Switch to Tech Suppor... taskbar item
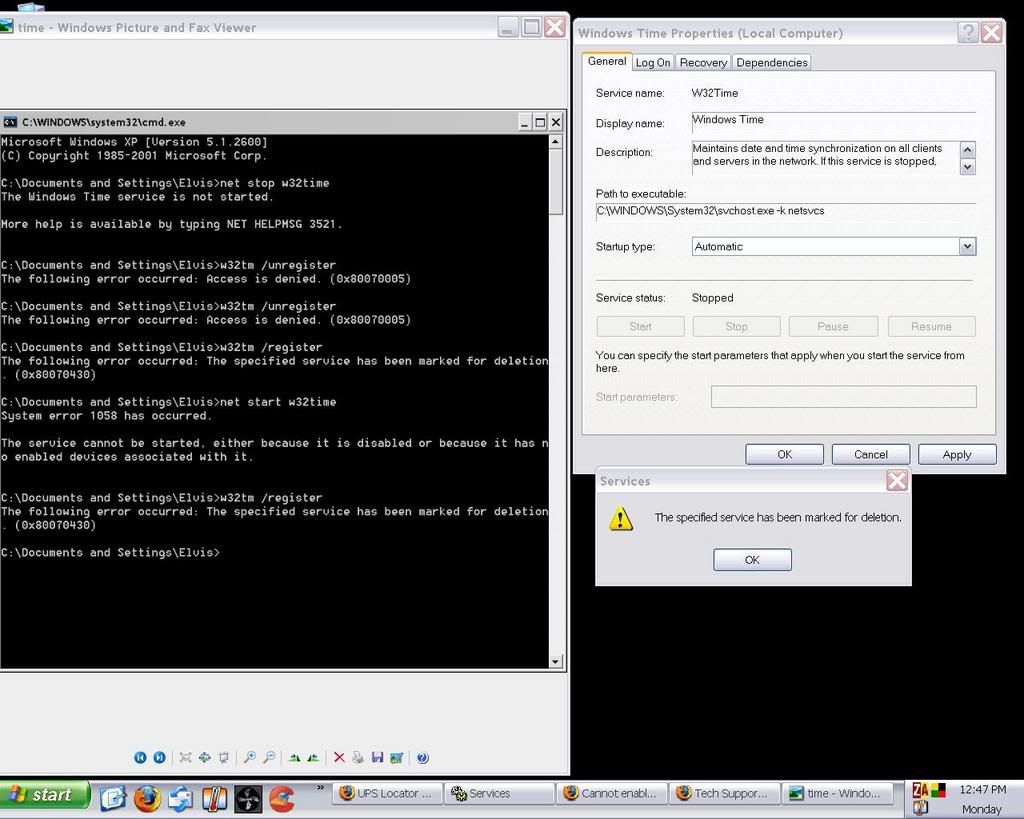 point(725,794)
